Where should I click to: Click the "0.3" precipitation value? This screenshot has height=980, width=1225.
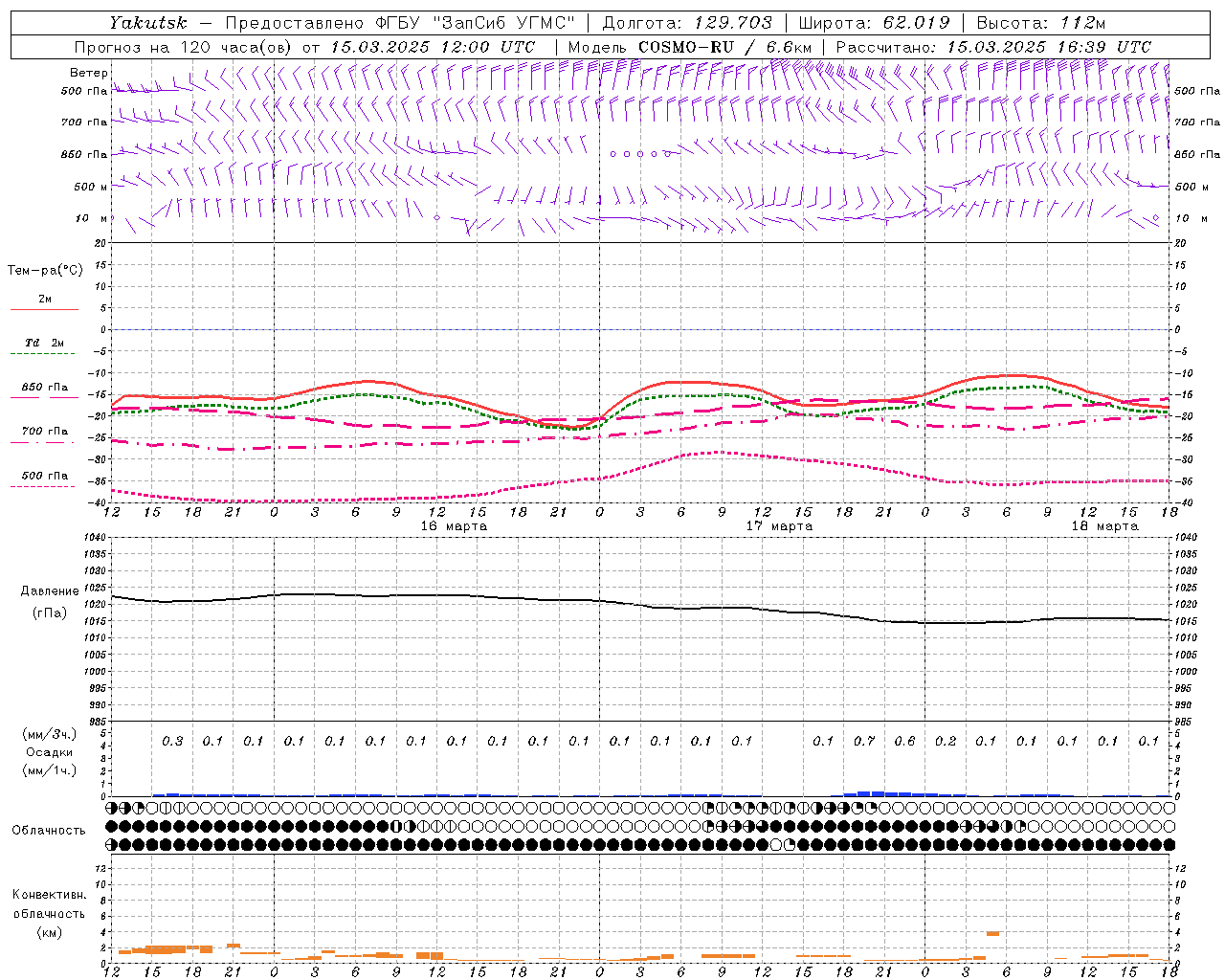coord(172,741)
